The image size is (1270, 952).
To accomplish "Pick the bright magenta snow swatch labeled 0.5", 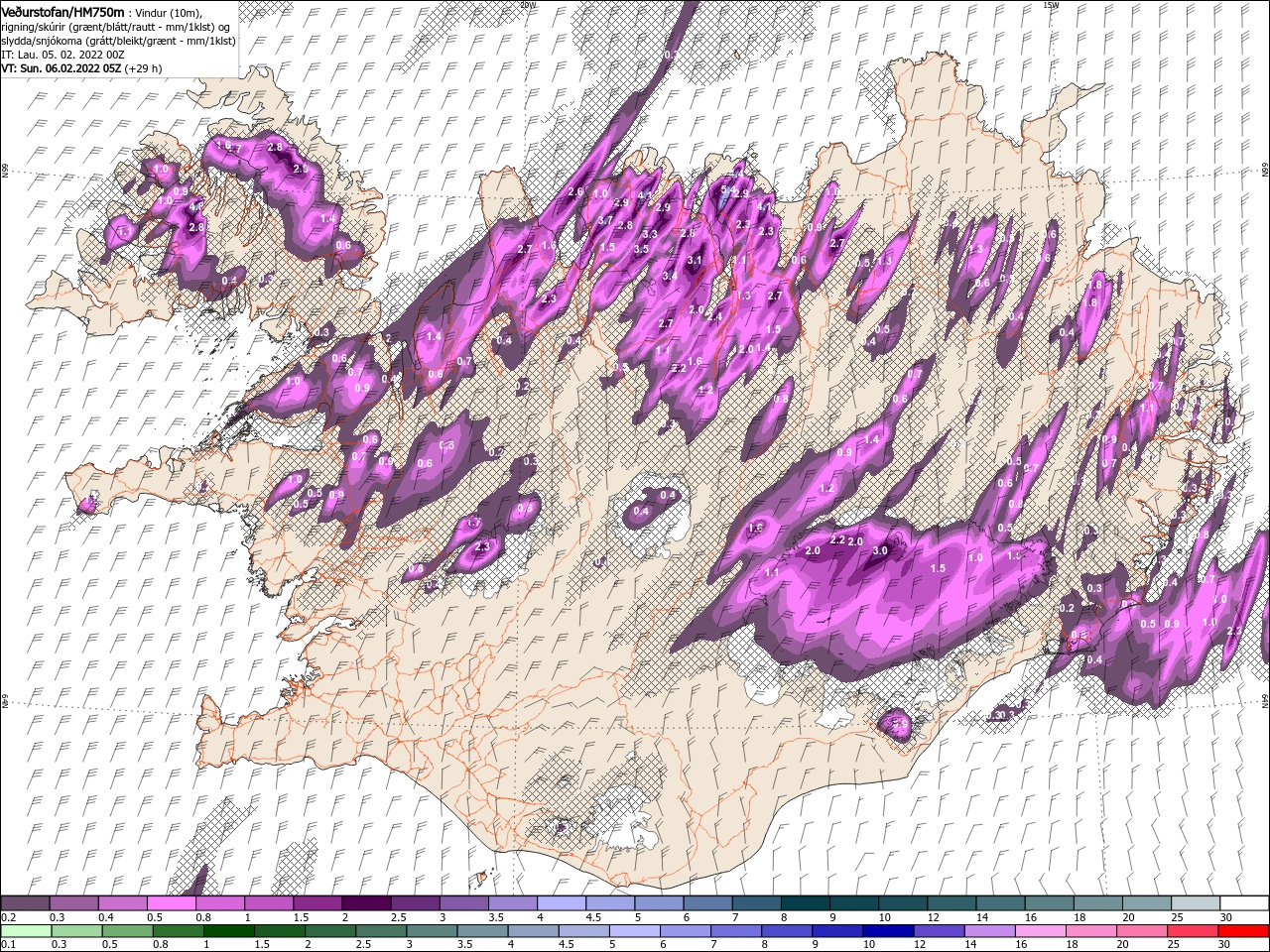I will click(171, 903).
